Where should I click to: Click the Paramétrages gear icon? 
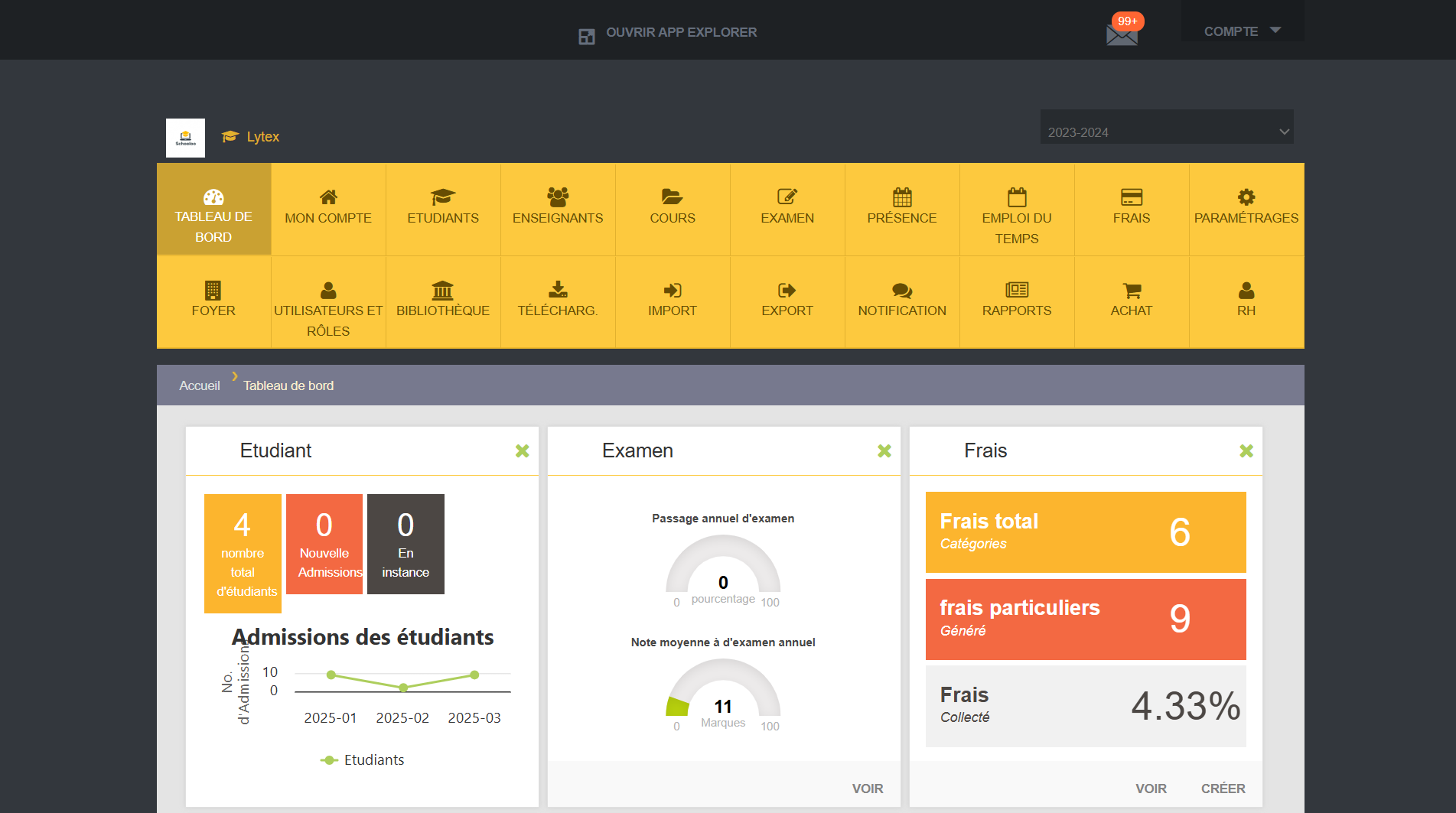(x=1246, y=197)
